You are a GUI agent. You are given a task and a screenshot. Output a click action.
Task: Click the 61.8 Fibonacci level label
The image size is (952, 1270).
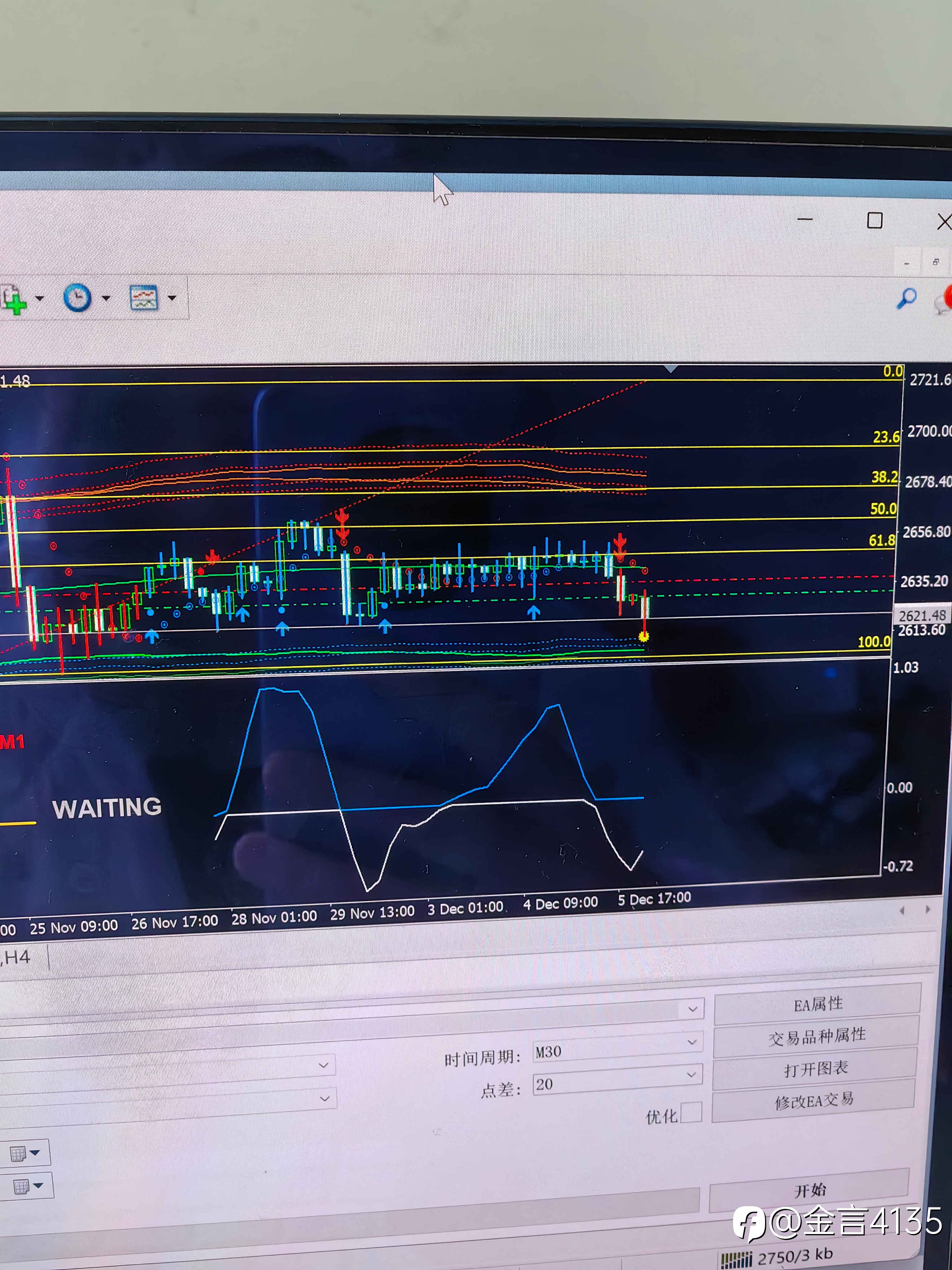881,540
